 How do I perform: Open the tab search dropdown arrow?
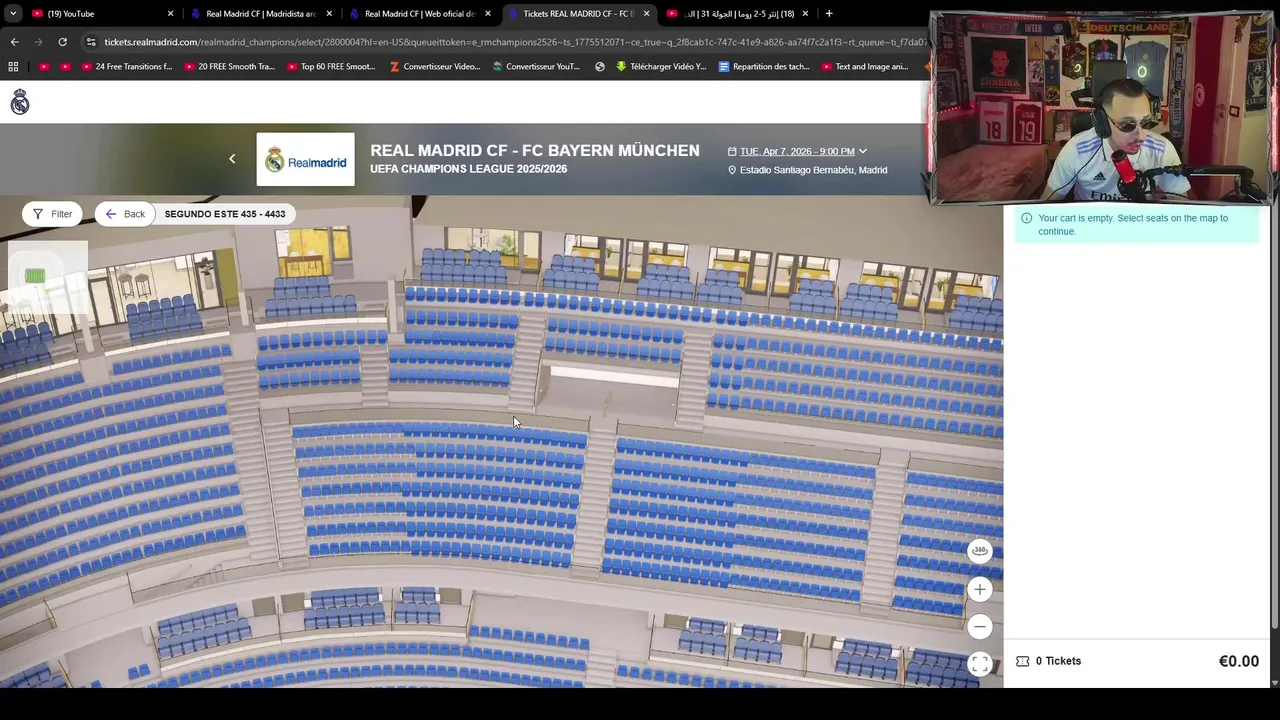click(13, 14)
